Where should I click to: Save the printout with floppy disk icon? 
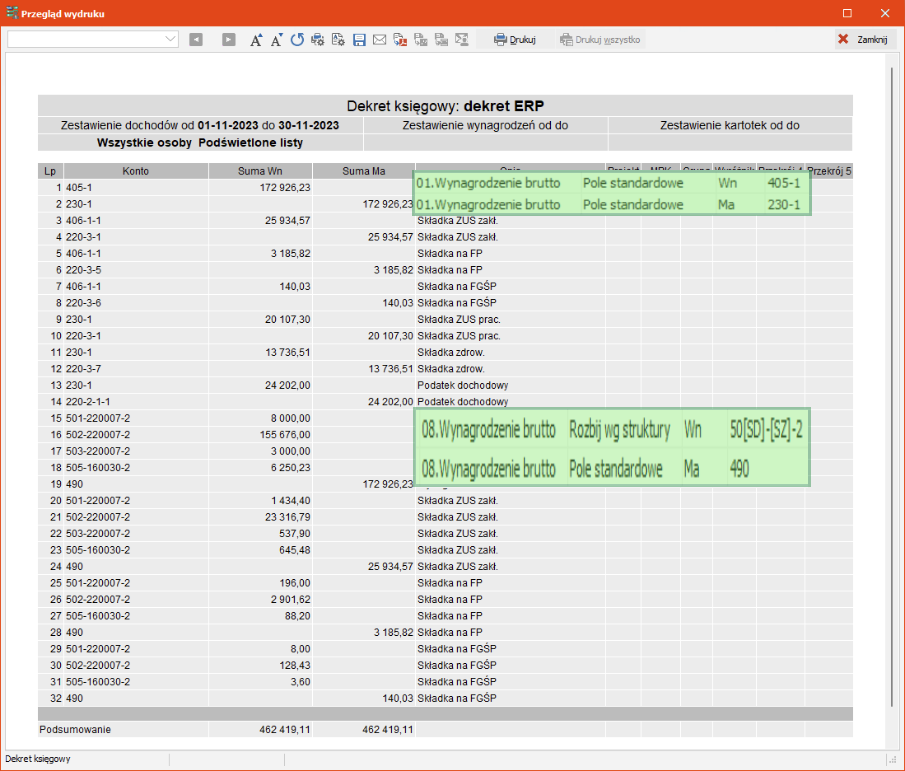359,39
